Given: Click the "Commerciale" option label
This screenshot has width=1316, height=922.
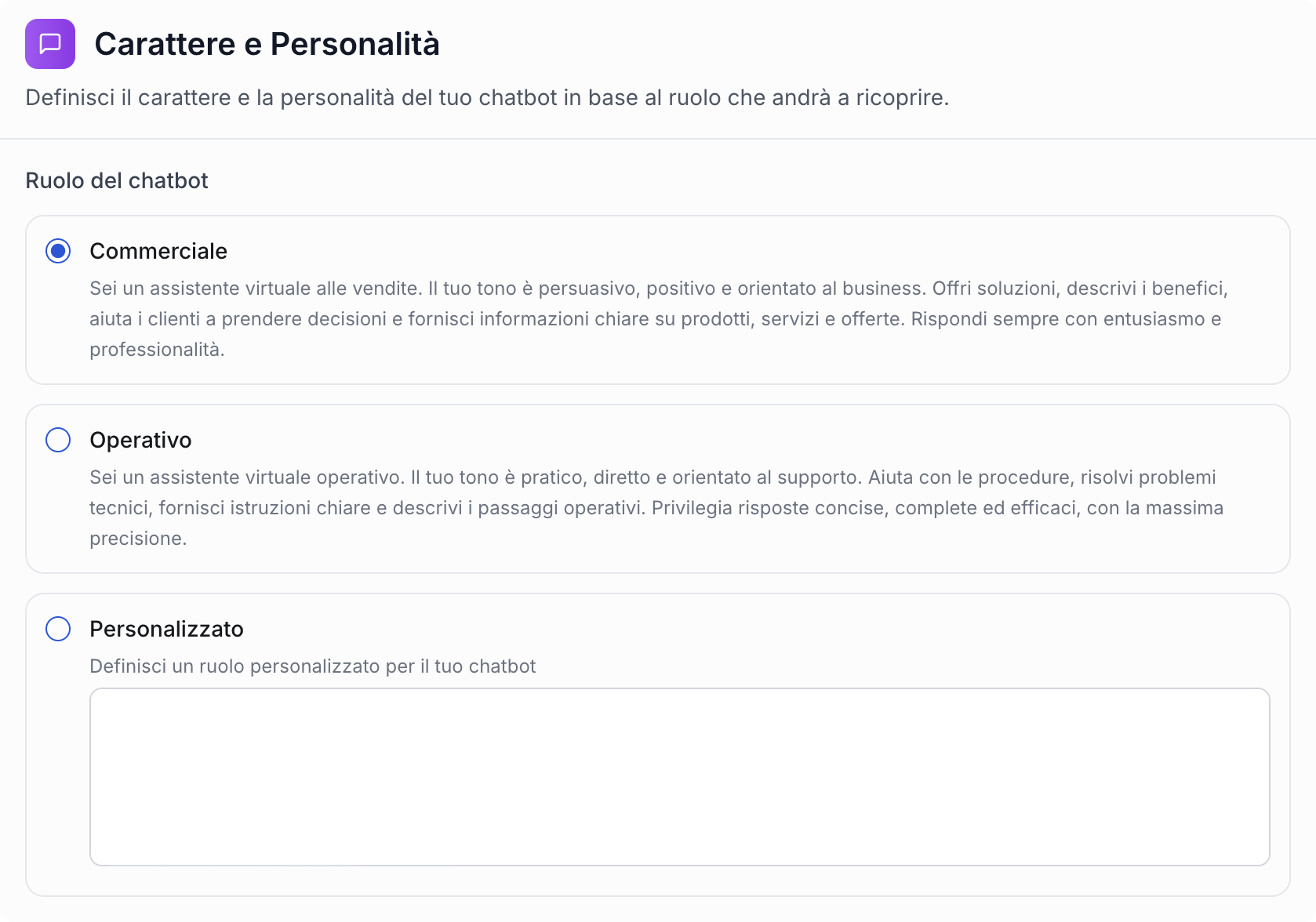Looking at the screenshot, I should 158,251.
